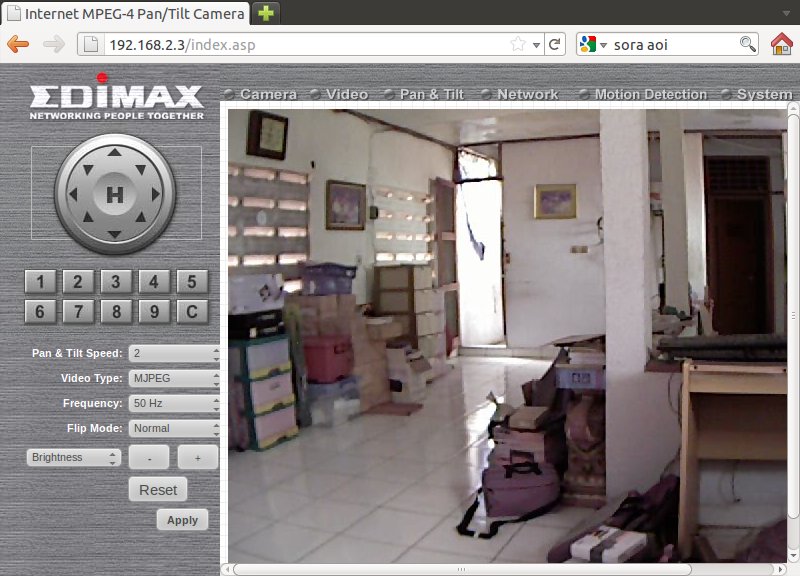Viewport: 800px width, 576px height.
Task: Go to preset position 9
Action: click(154, 312)
